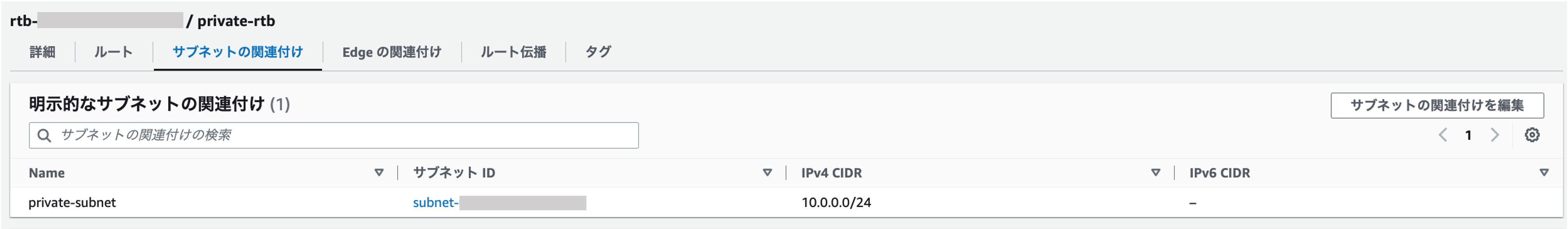
Task: Sort by Name column arrow
Action: pos(378,173)
